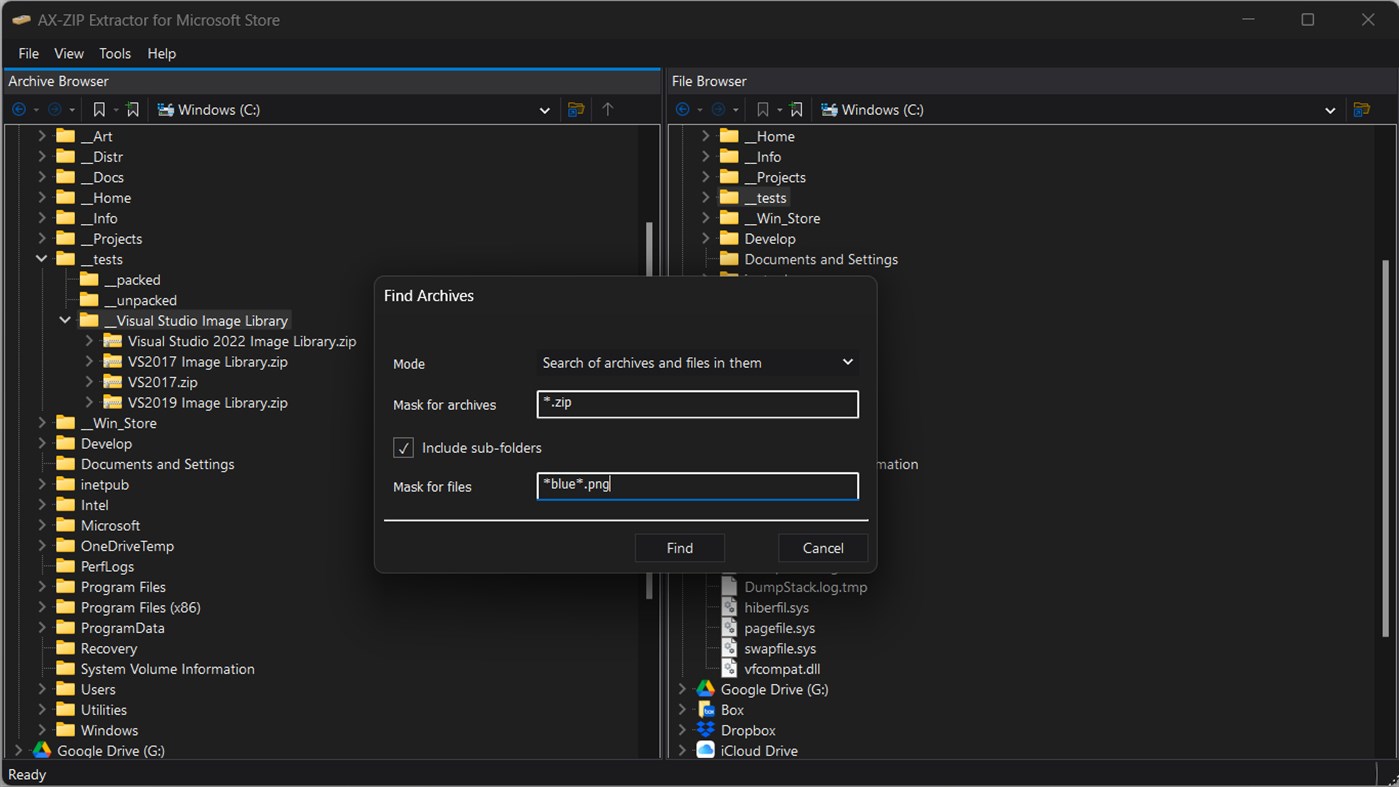The height and width of the screenshot is (787, 1399).
Task: Collapse the __Visual Studio Image Library folder
Action: tap(64, 319)
